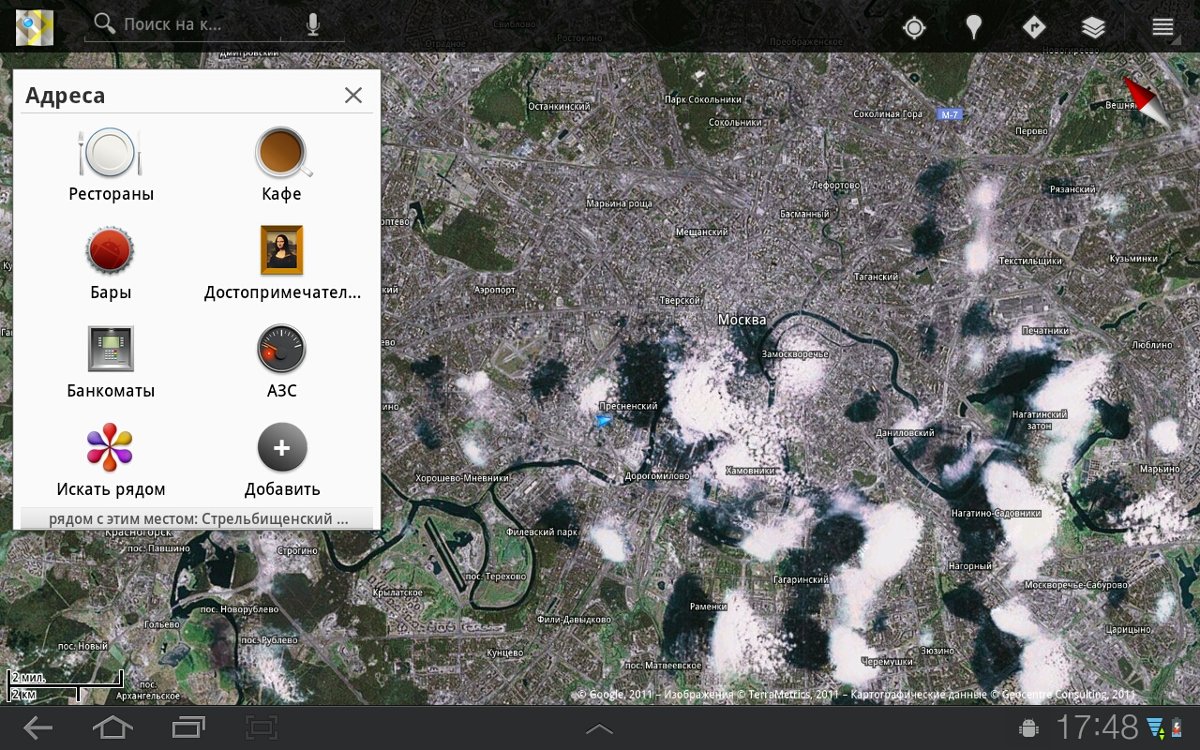The image size is (1200, 750).
Task: Expand the map layers menu
Action: coord(1093,27)
